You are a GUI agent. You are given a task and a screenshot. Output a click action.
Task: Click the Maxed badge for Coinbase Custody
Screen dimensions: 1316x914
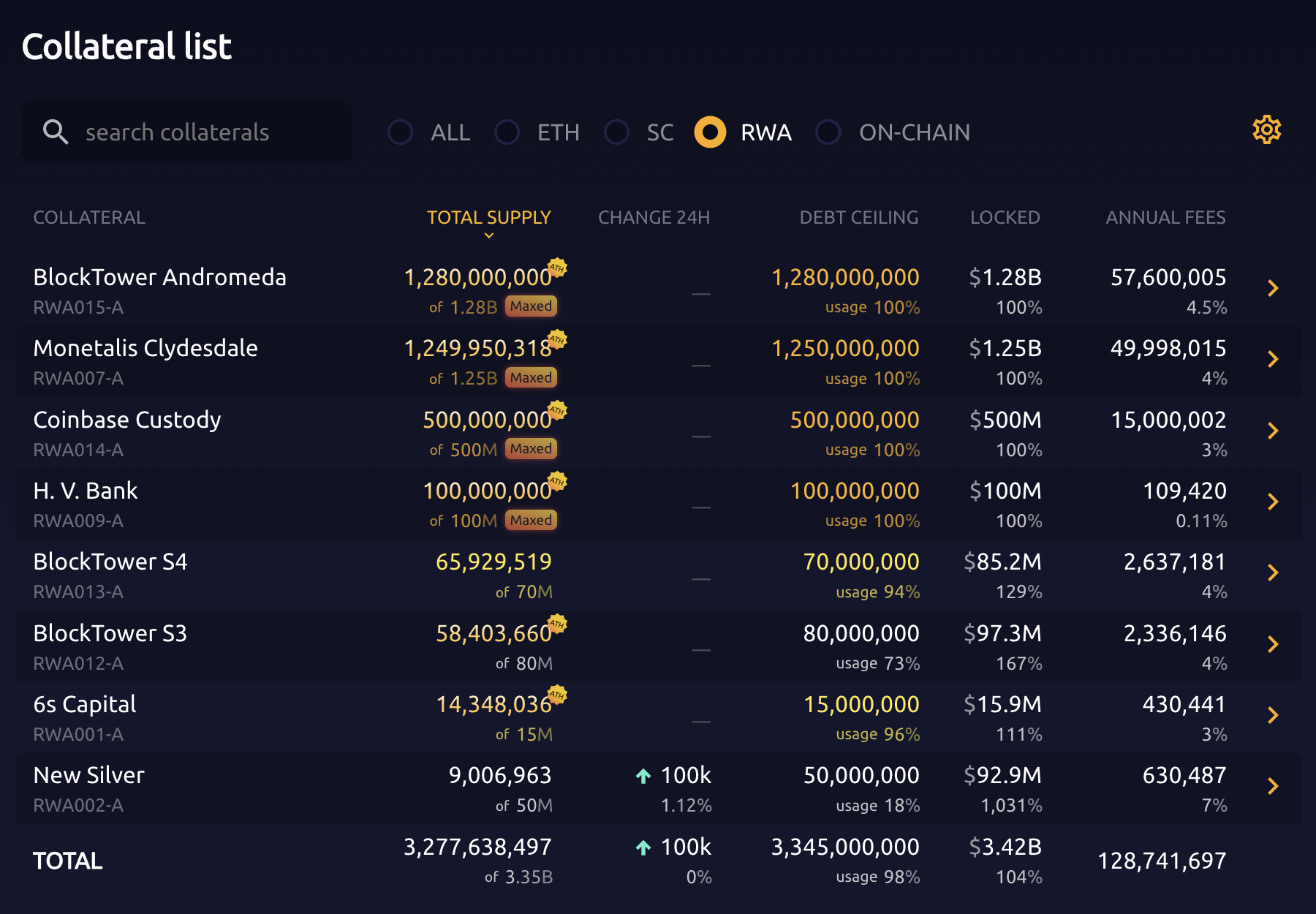(531, 449)
